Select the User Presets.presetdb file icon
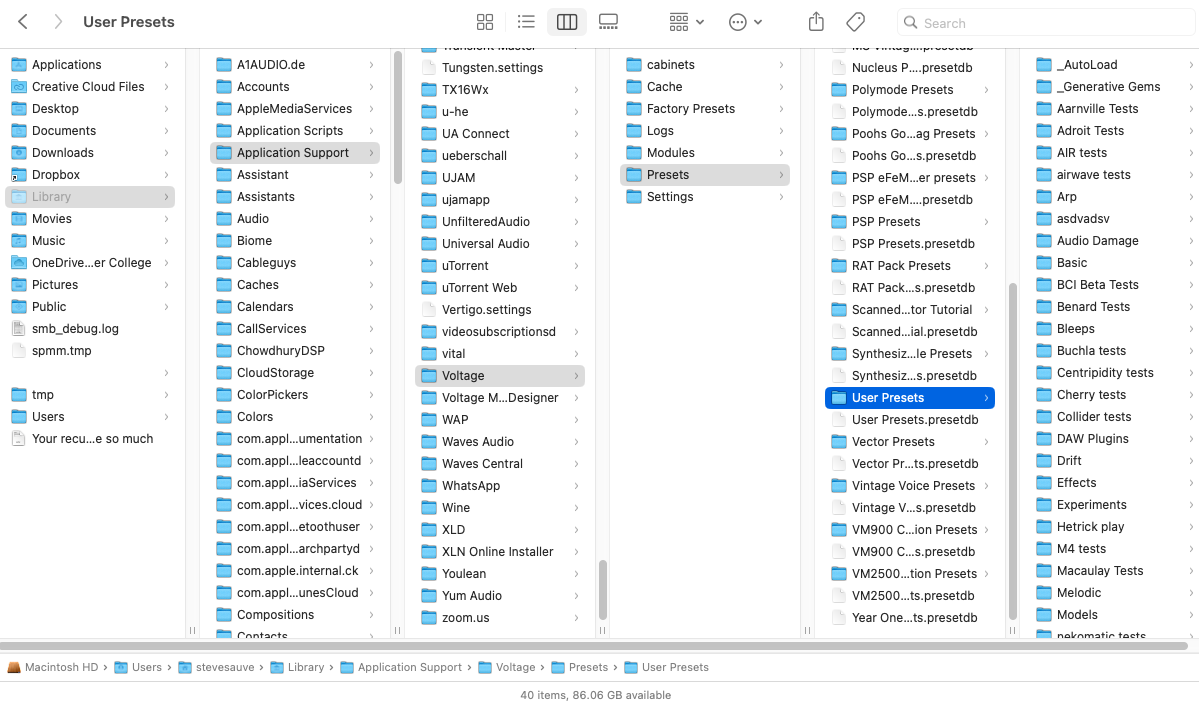Image resolution: width=1199 pixels, height=705 pixels. pos(839,420)
